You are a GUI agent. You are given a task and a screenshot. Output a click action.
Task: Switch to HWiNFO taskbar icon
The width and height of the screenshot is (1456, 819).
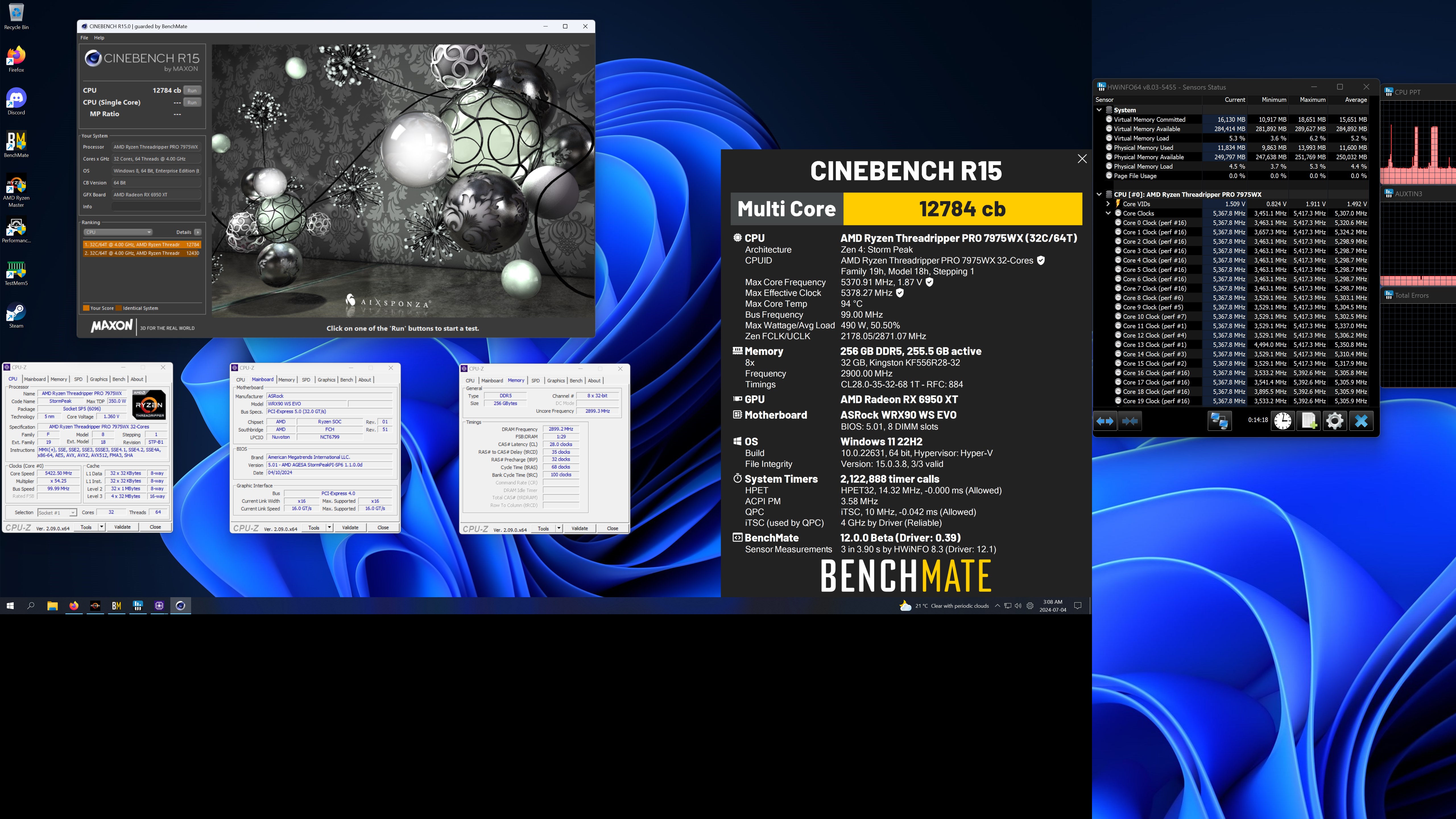[x=137, y=605]
